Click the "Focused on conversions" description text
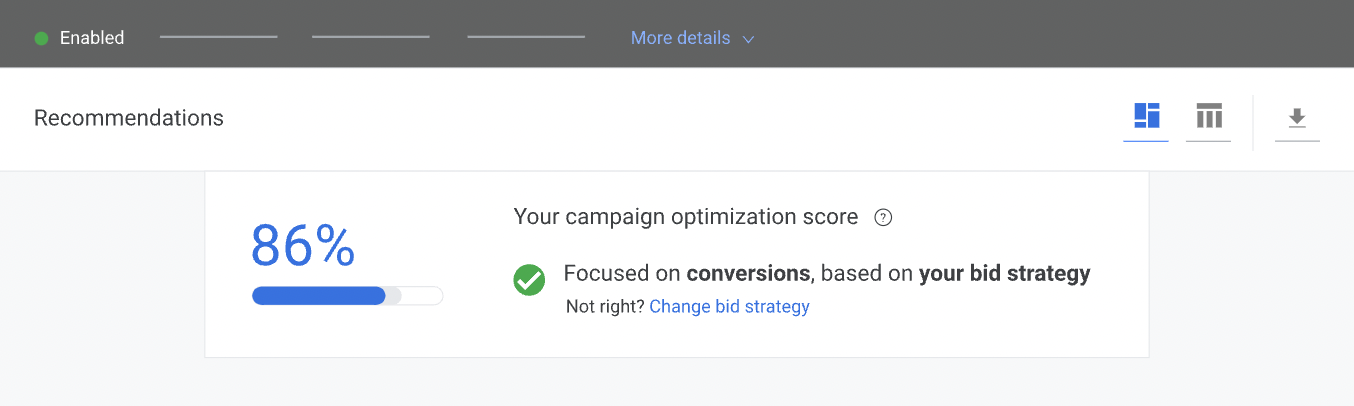The height and width of the screenshot is (406, 1354). [826, 273]
